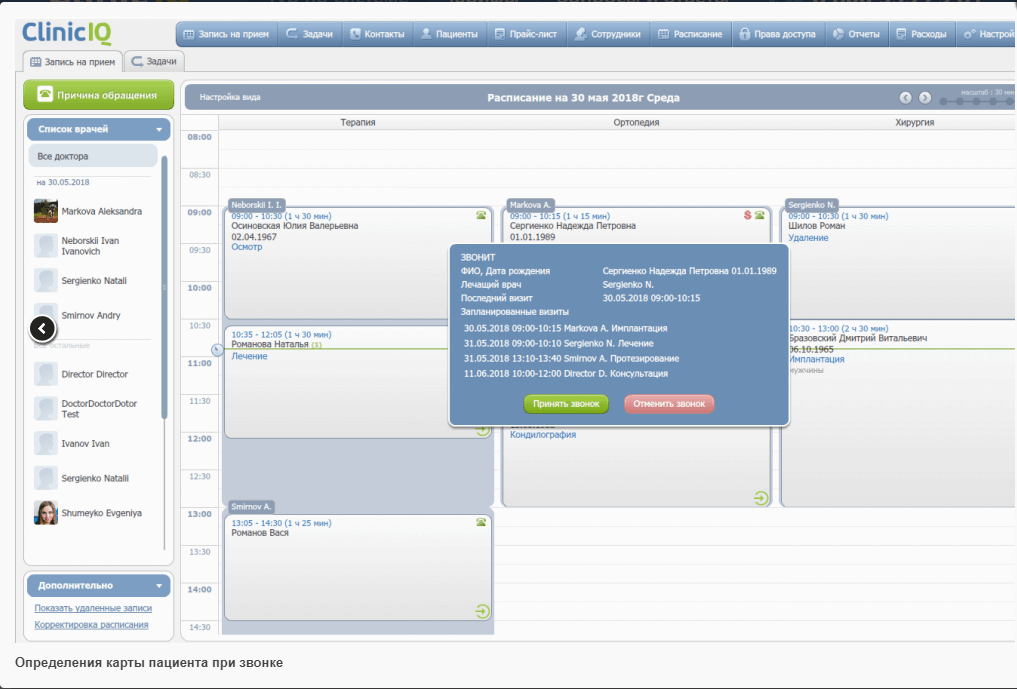
Task: Click the Neborskii I. I. doctor tag
Action: tap(256, 205)
